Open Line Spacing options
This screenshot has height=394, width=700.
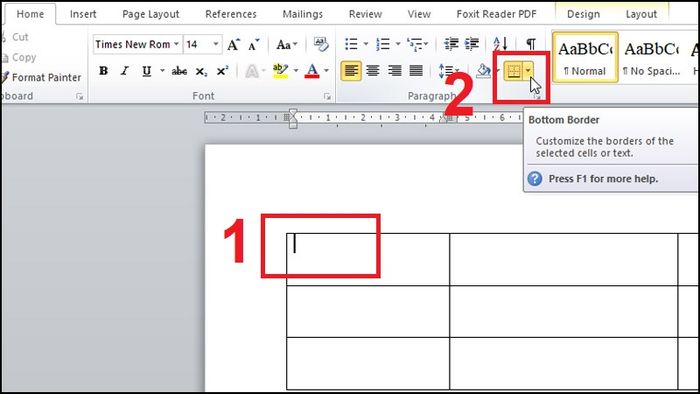[448, 71]
